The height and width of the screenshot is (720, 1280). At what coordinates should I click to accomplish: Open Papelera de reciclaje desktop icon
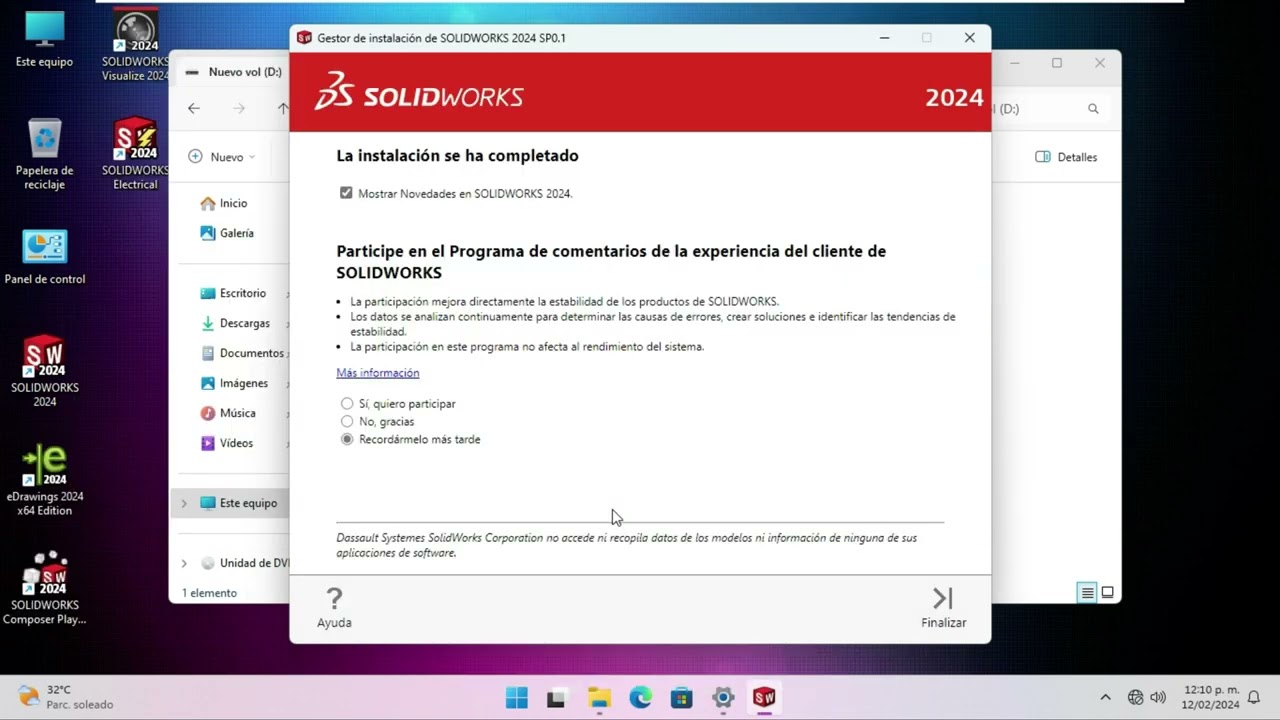click(44, 155)
